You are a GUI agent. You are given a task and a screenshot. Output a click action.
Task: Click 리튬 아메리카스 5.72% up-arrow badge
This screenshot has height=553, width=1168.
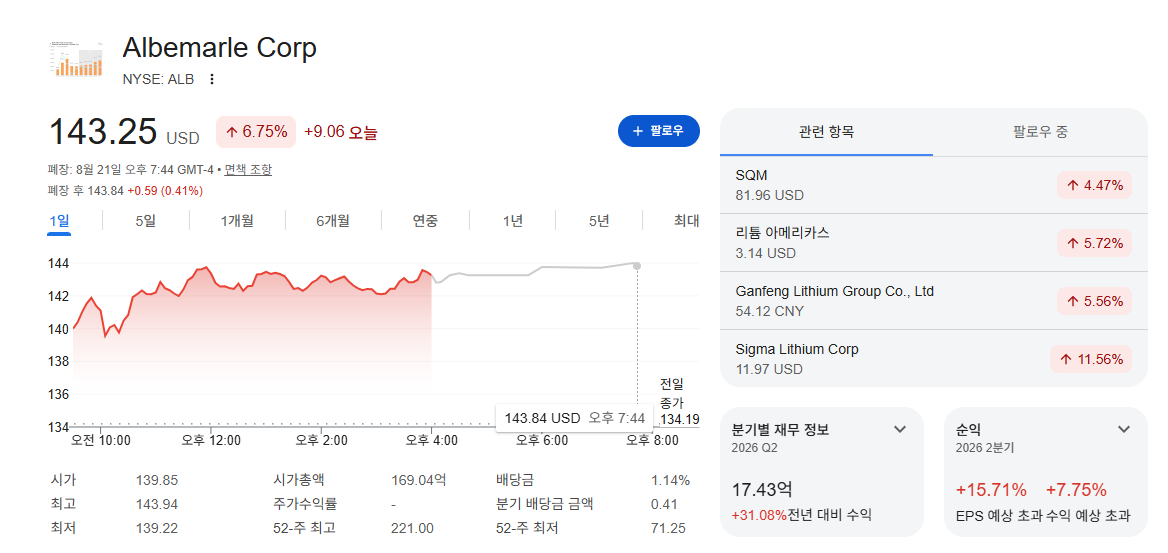pyautogui.click(x=1094, y=243)
